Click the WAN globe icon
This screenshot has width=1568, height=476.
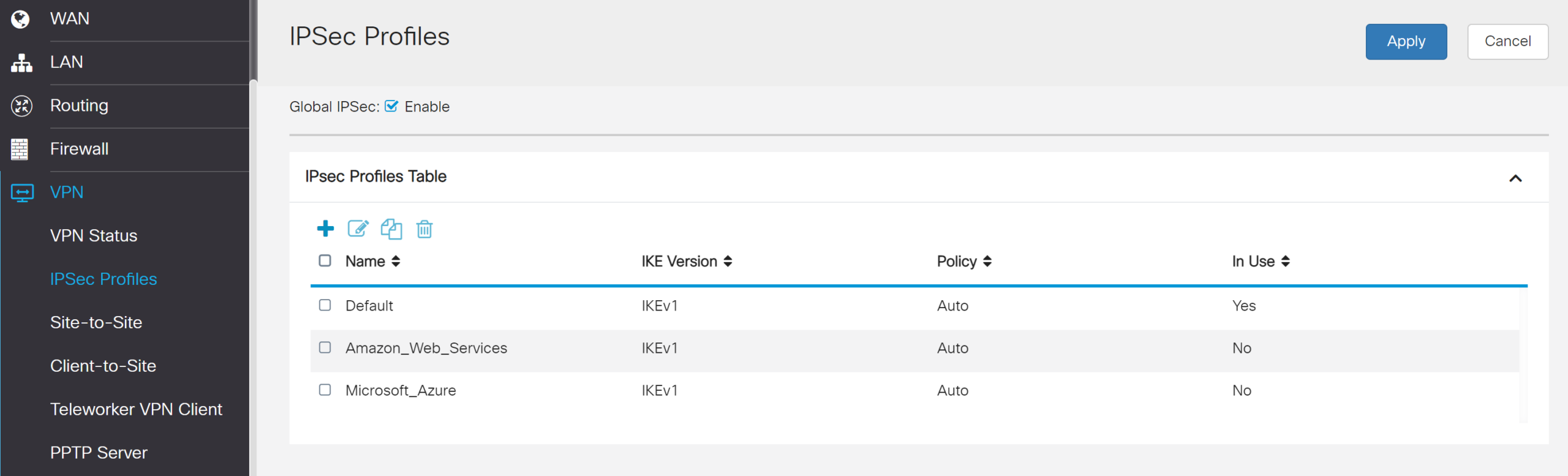[x=21, y=19]
